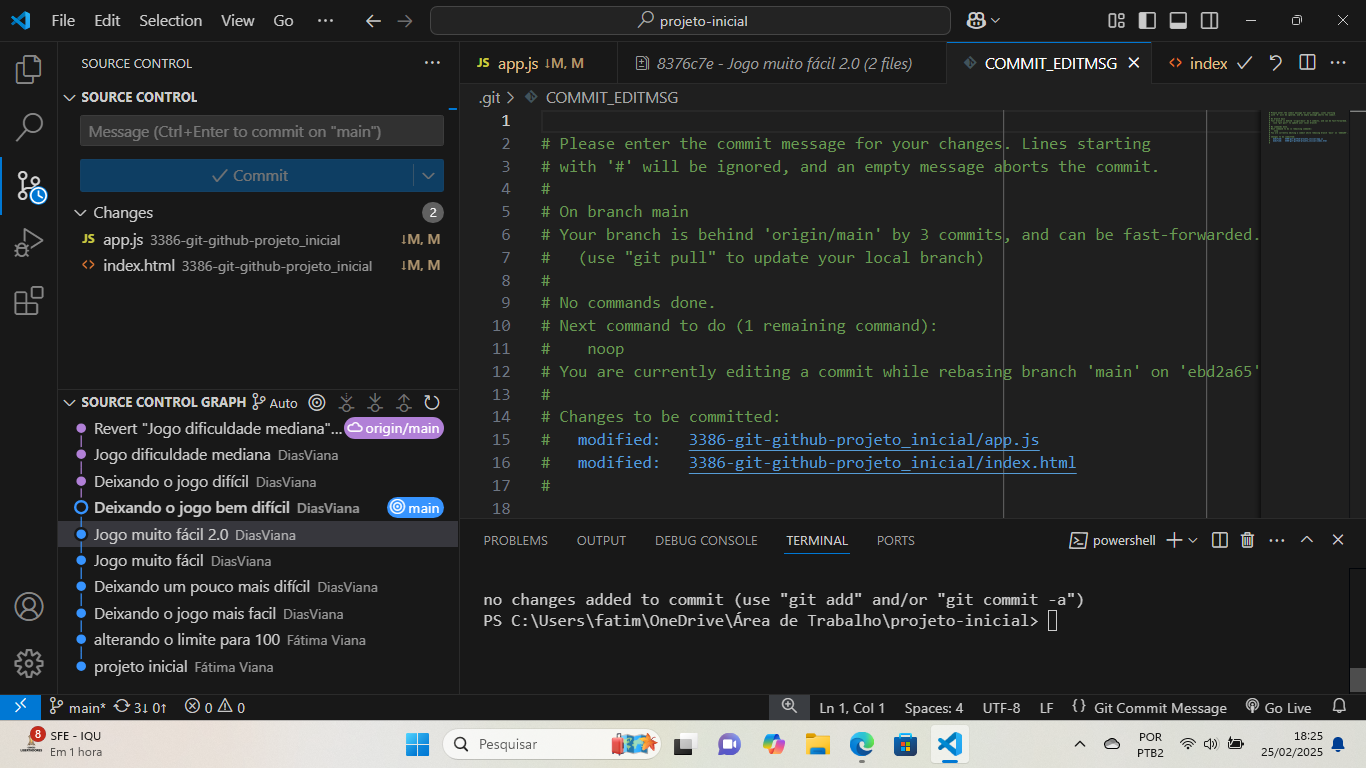
Task: Switch to the 8376c7e Jogo muito fácil 2.0 tab
Action: 782,63
